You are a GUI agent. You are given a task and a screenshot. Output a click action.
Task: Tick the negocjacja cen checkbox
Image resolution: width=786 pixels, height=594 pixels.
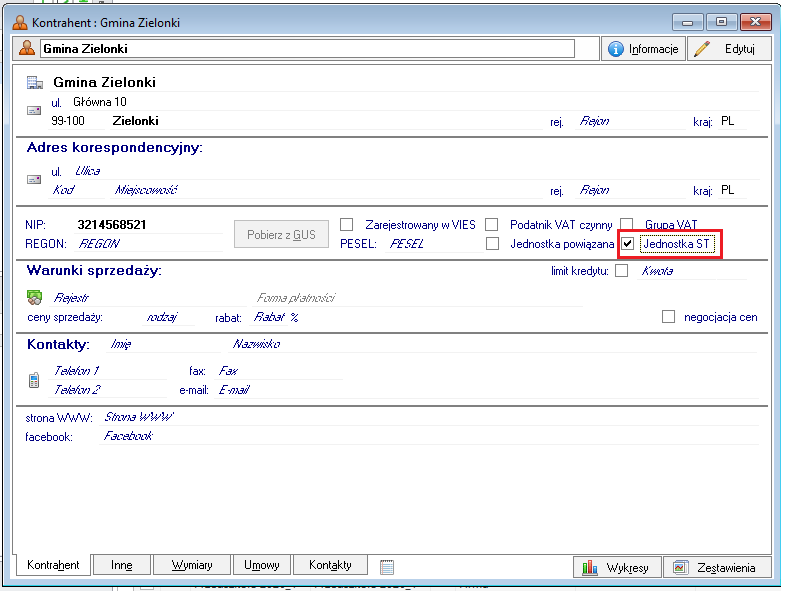coord(668,317)
